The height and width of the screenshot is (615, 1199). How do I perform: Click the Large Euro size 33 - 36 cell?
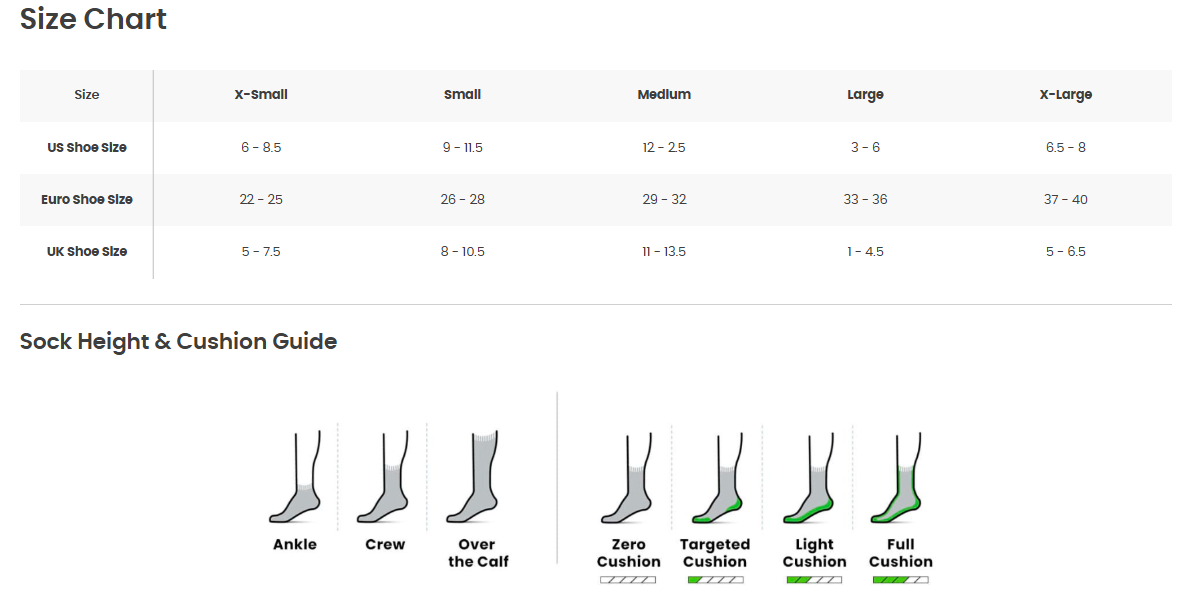(865, 199)
